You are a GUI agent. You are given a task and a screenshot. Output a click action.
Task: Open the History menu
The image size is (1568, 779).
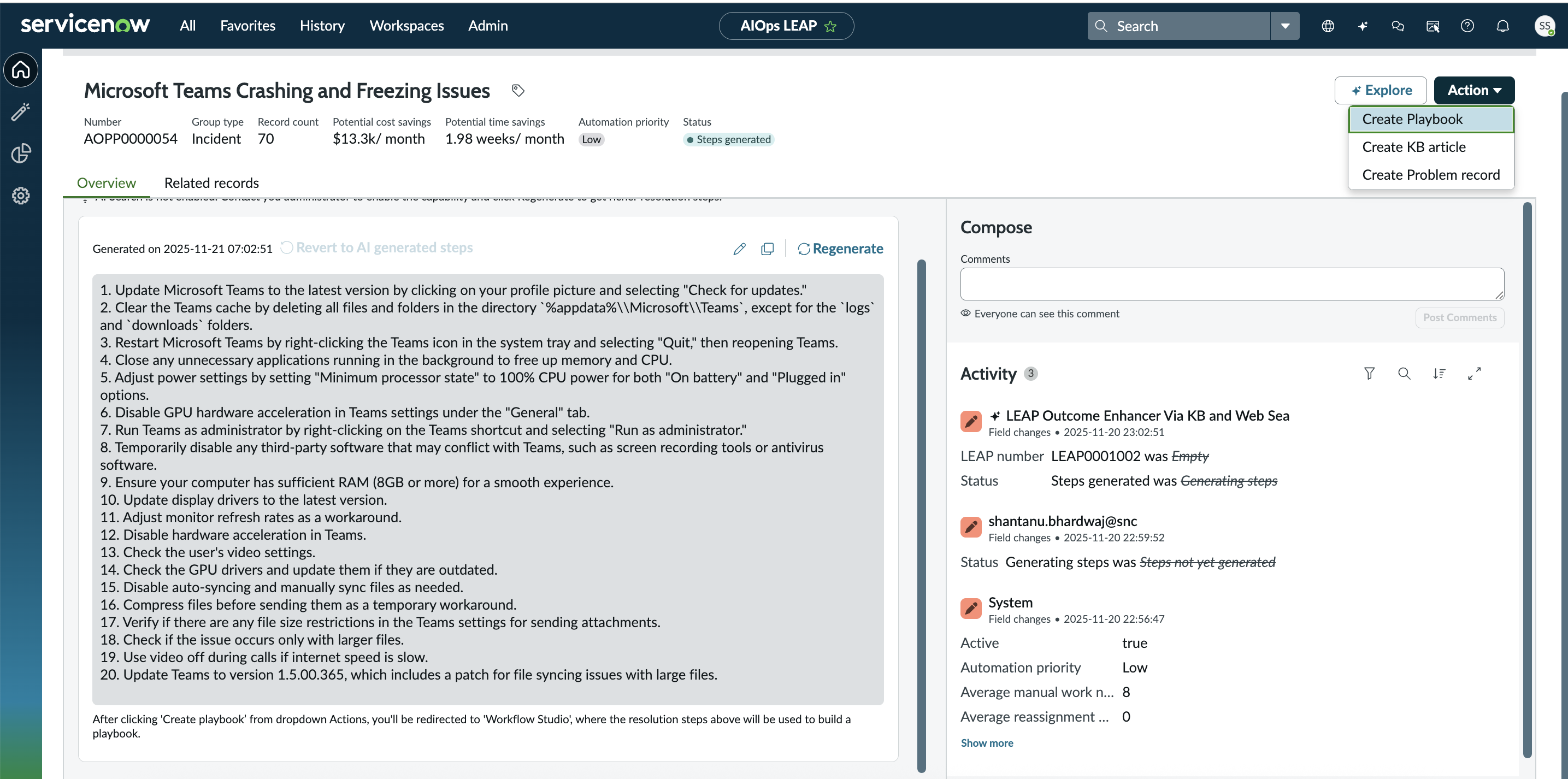(x=322, y=26)
